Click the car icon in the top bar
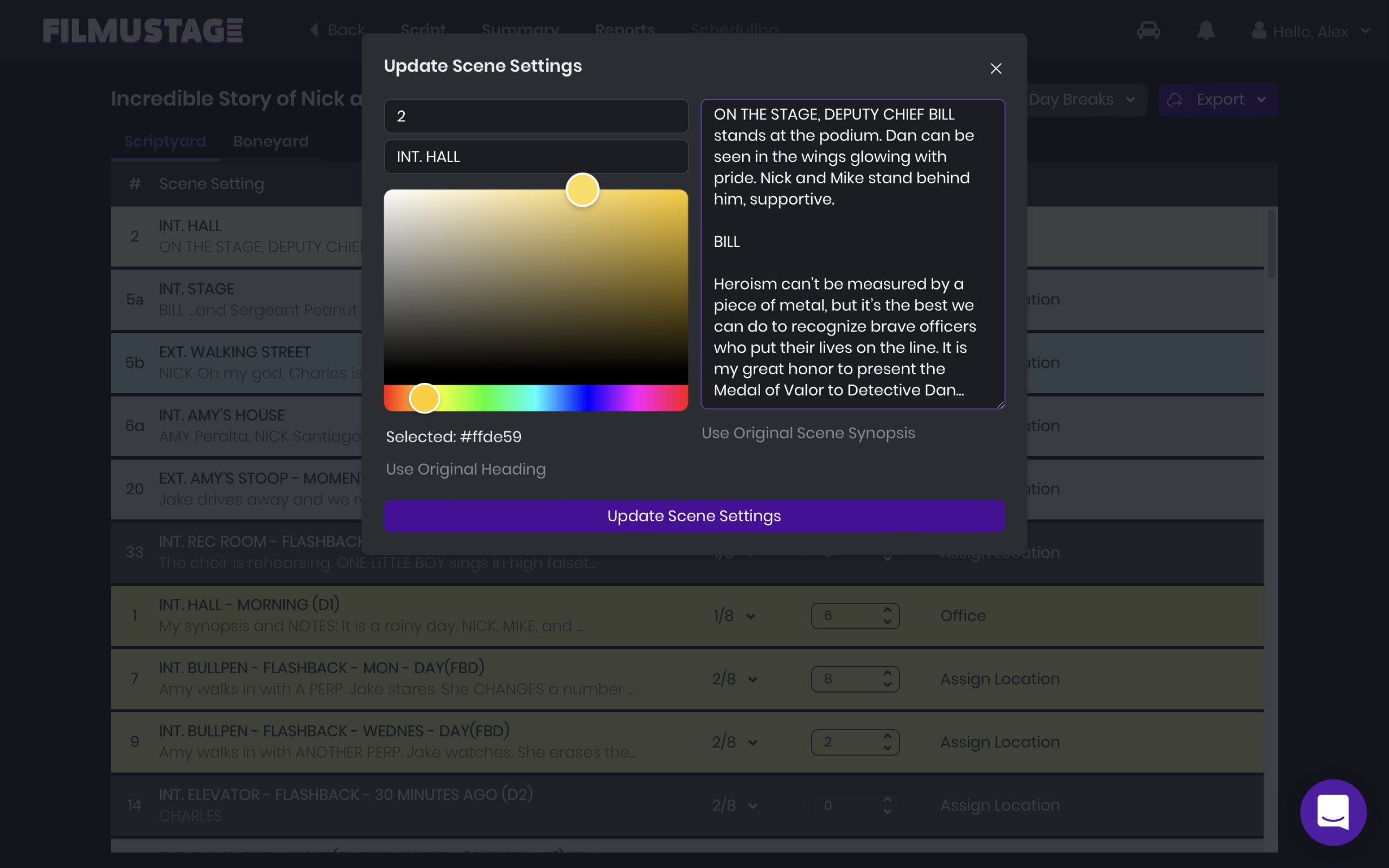This screenshot has width=1389, height=868. 1149,30
